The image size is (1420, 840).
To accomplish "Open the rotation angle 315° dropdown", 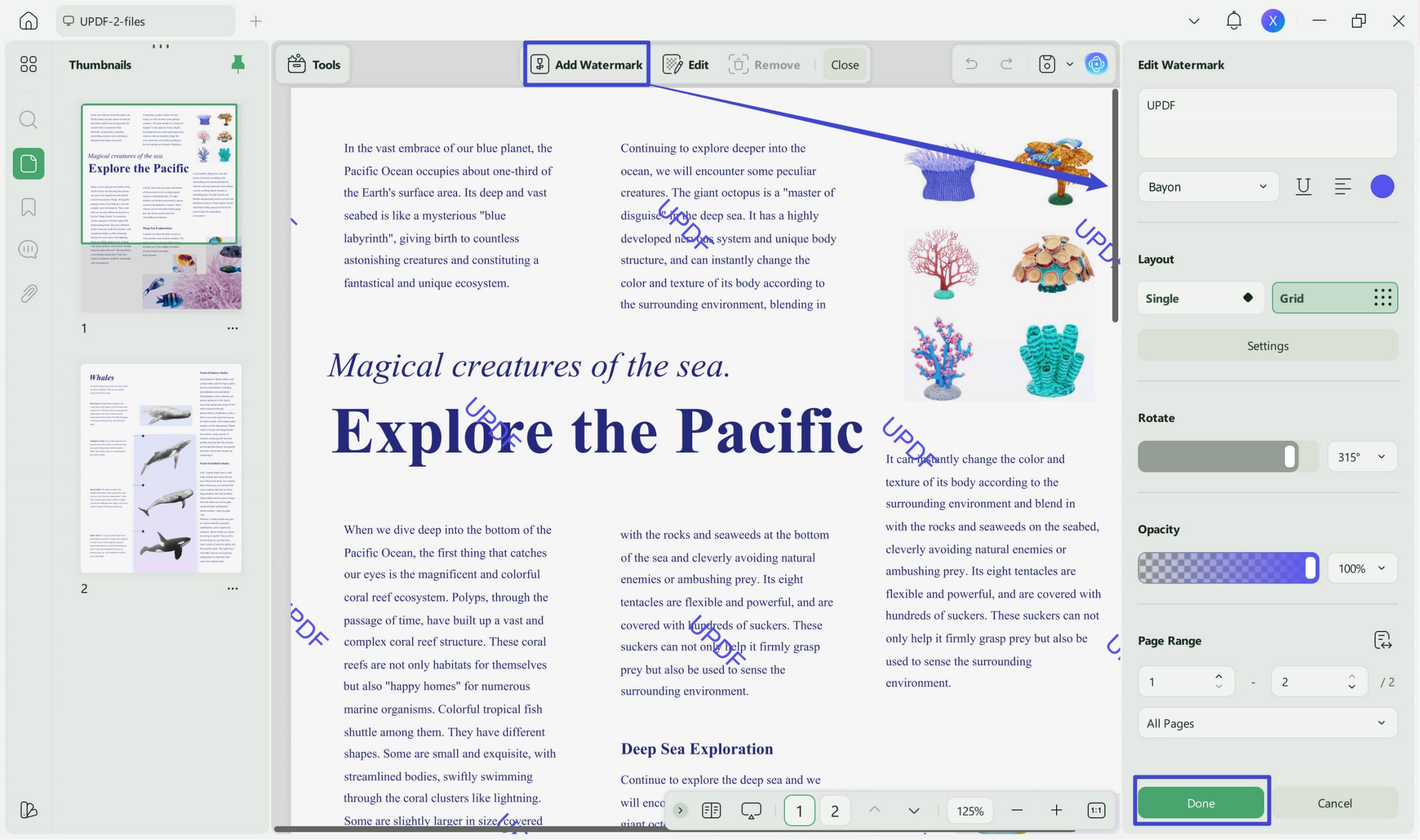I will pyautogui.click(x=1362, y=456).
